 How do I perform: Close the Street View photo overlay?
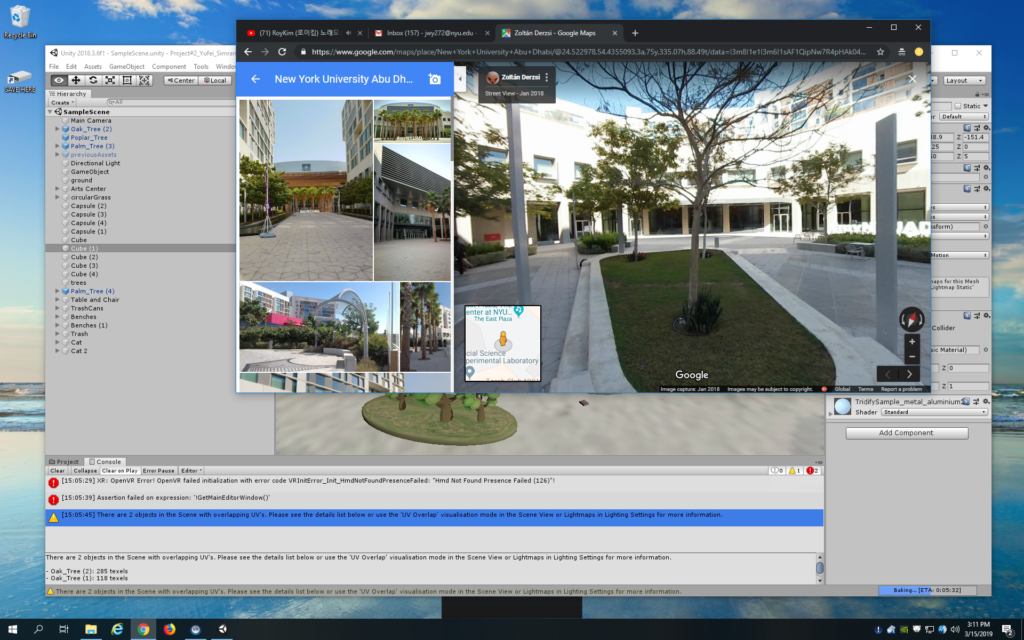tap(912, 79)
